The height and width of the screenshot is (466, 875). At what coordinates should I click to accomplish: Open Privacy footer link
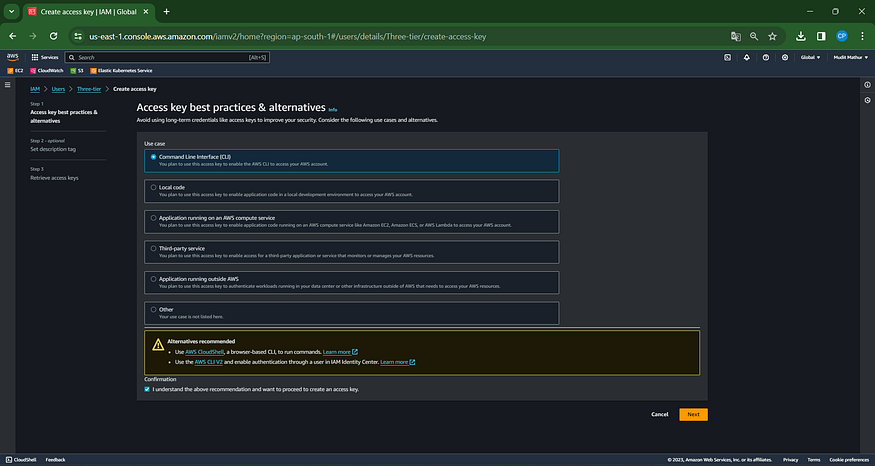(790, 460)
